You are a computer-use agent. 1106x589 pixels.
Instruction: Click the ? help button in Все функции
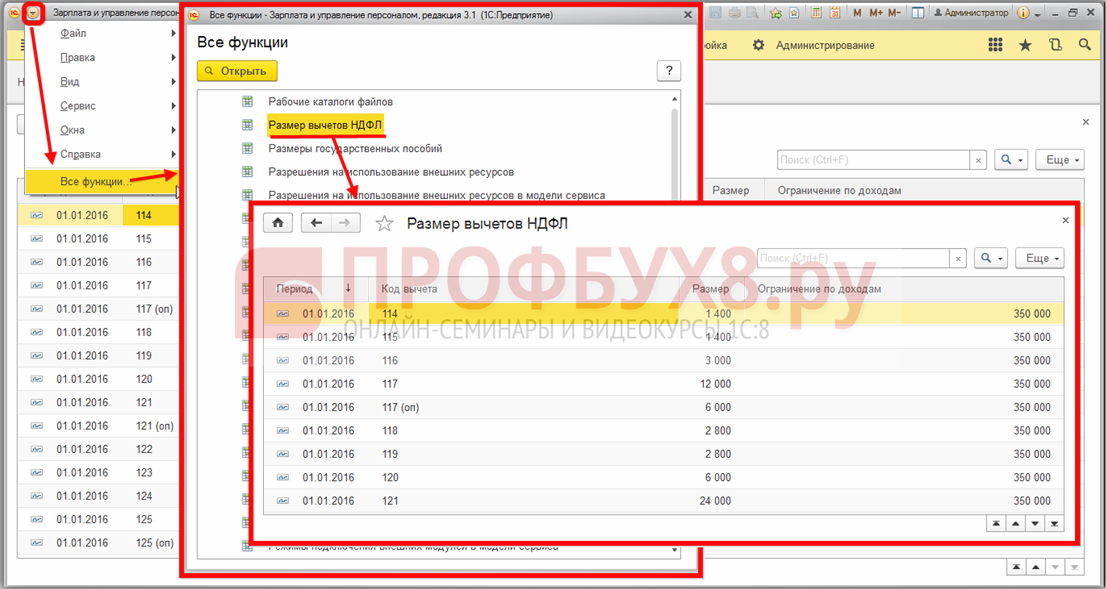tap(669, 71)
